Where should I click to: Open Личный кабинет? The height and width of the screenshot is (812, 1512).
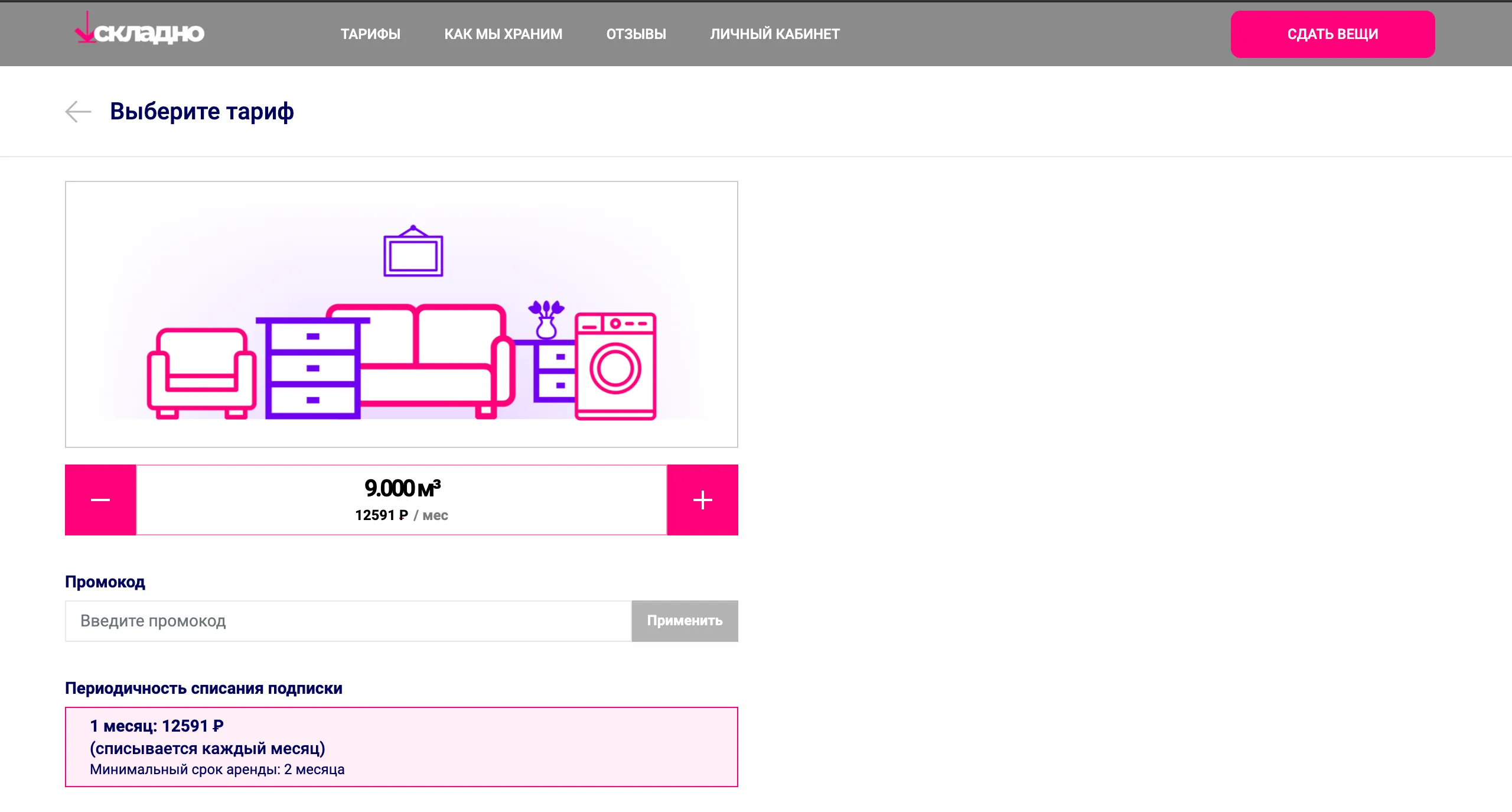[774, 34]
